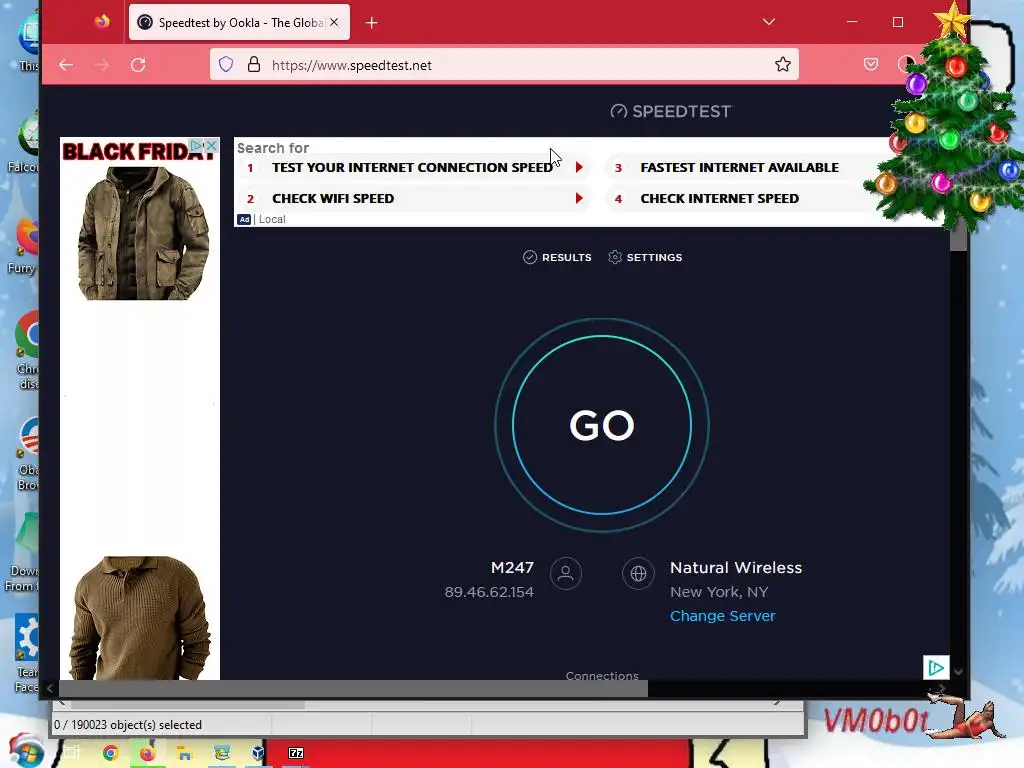Open ad link Fastest Internet Available
The height and width of the screenshot is (768, 1024).
pos(739,168)
